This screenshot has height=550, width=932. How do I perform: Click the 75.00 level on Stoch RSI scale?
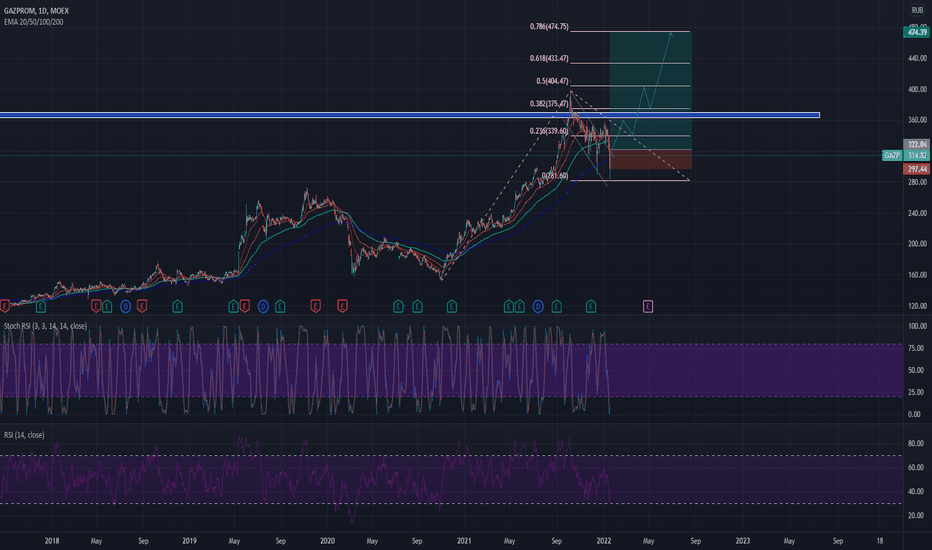point(917,348)
